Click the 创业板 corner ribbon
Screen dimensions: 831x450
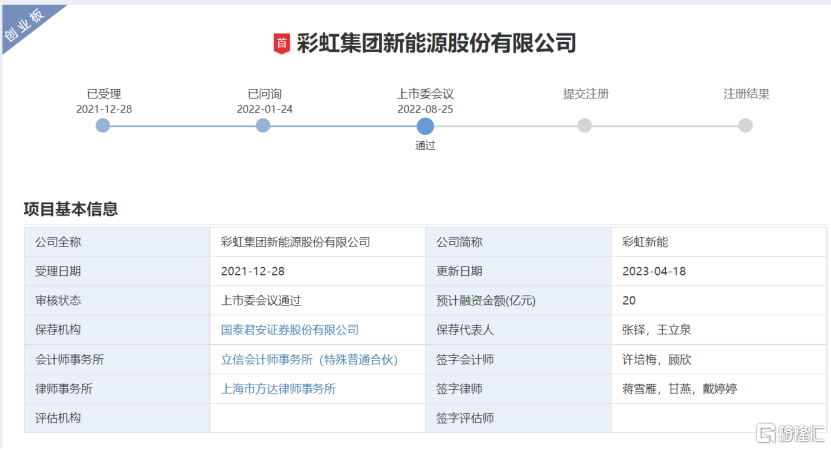tap(24, 25)
